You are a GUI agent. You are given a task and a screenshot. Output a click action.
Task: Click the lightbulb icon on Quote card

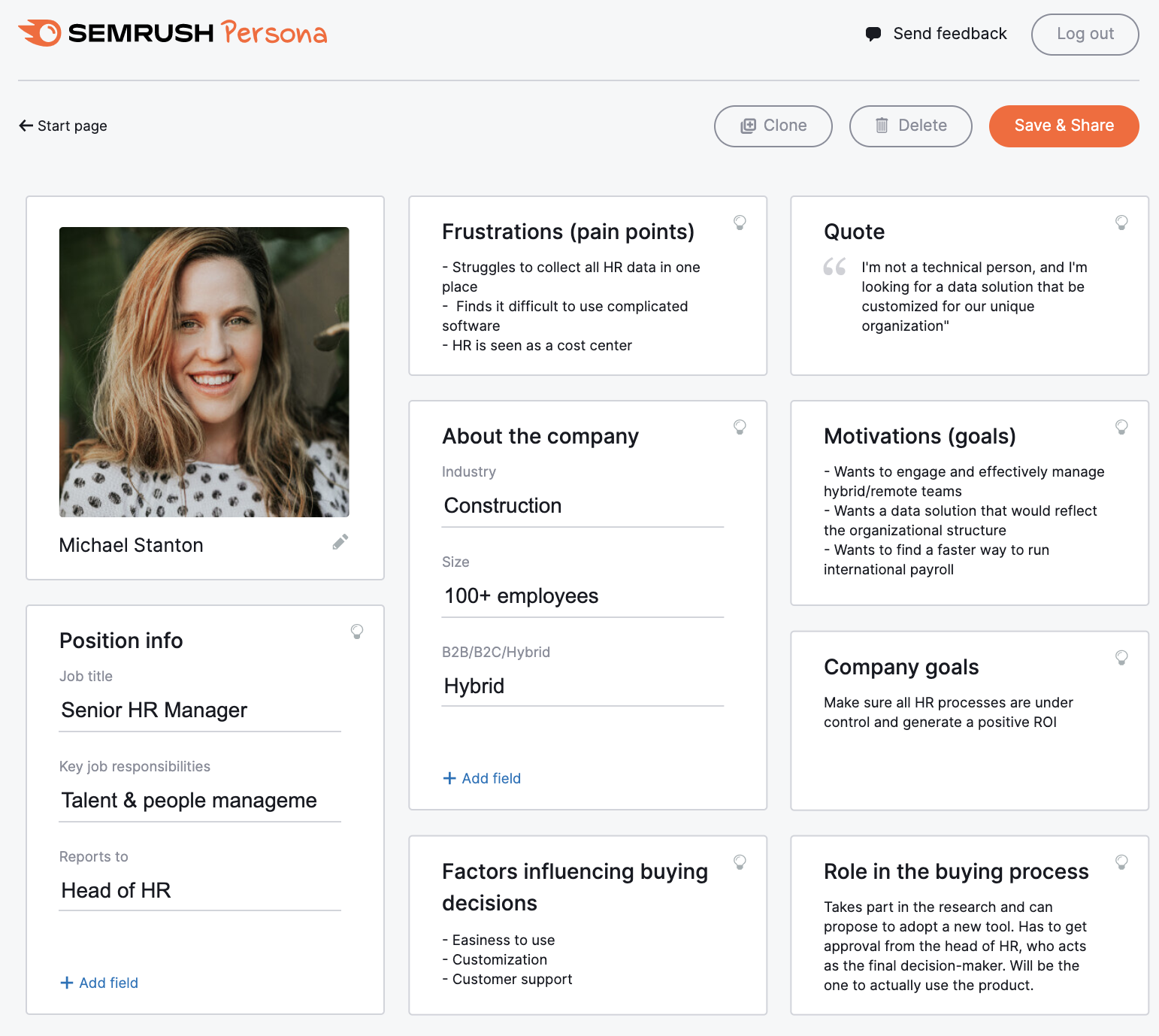point(1121,223)
